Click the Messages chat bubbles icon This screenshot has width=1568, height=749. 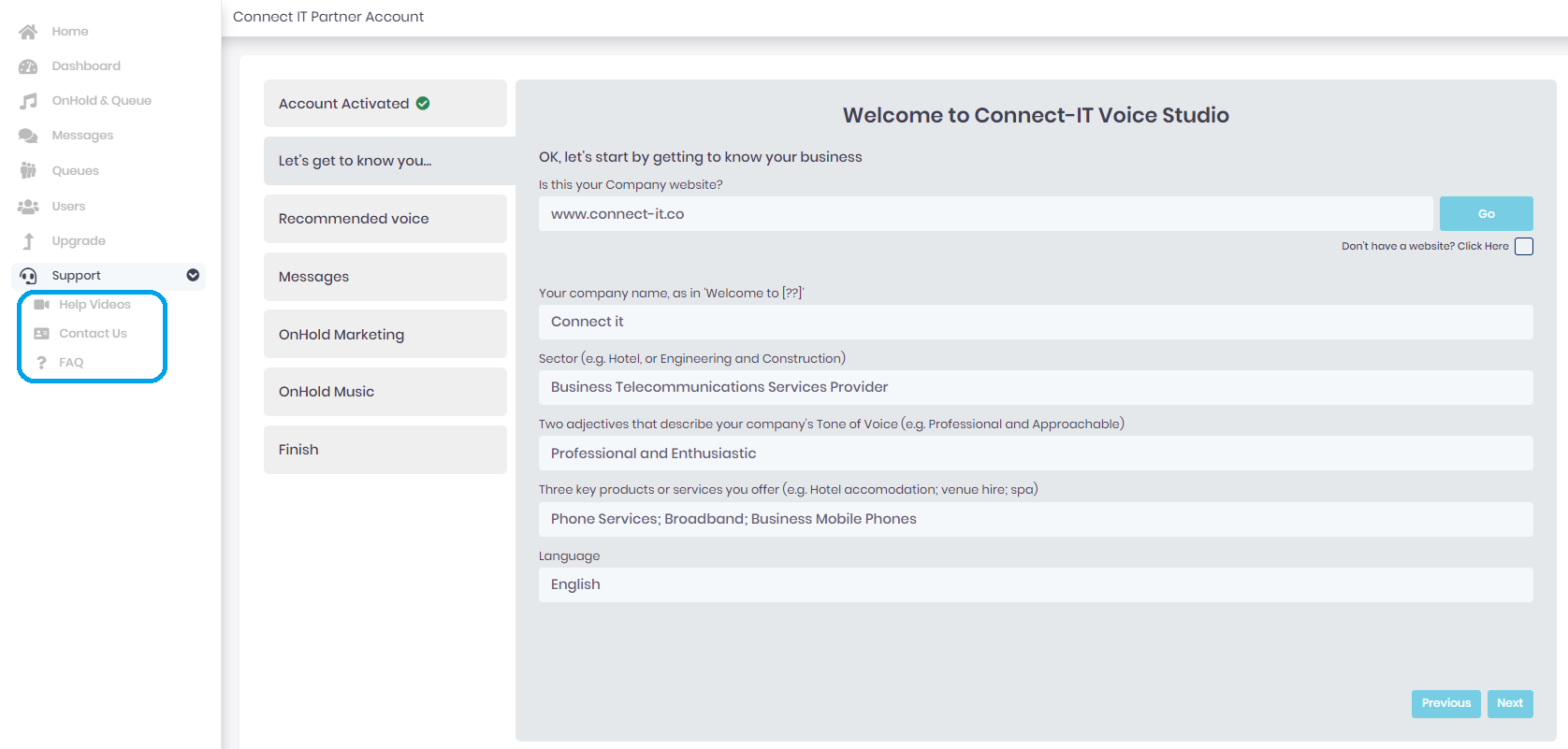(28, 136)
